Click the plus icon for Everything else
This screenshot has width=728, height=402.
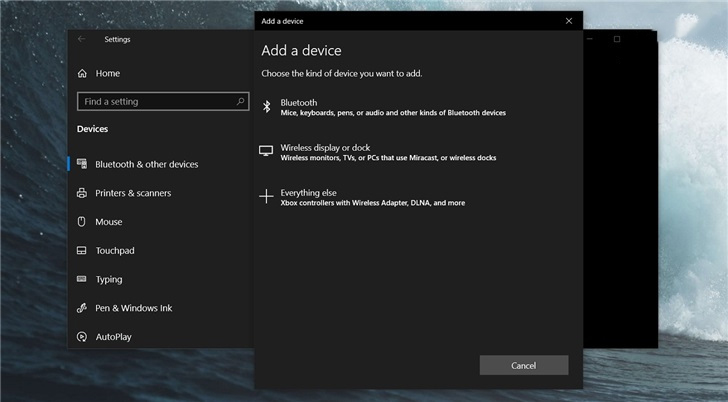pyautogui.click(x=266, y=196)
